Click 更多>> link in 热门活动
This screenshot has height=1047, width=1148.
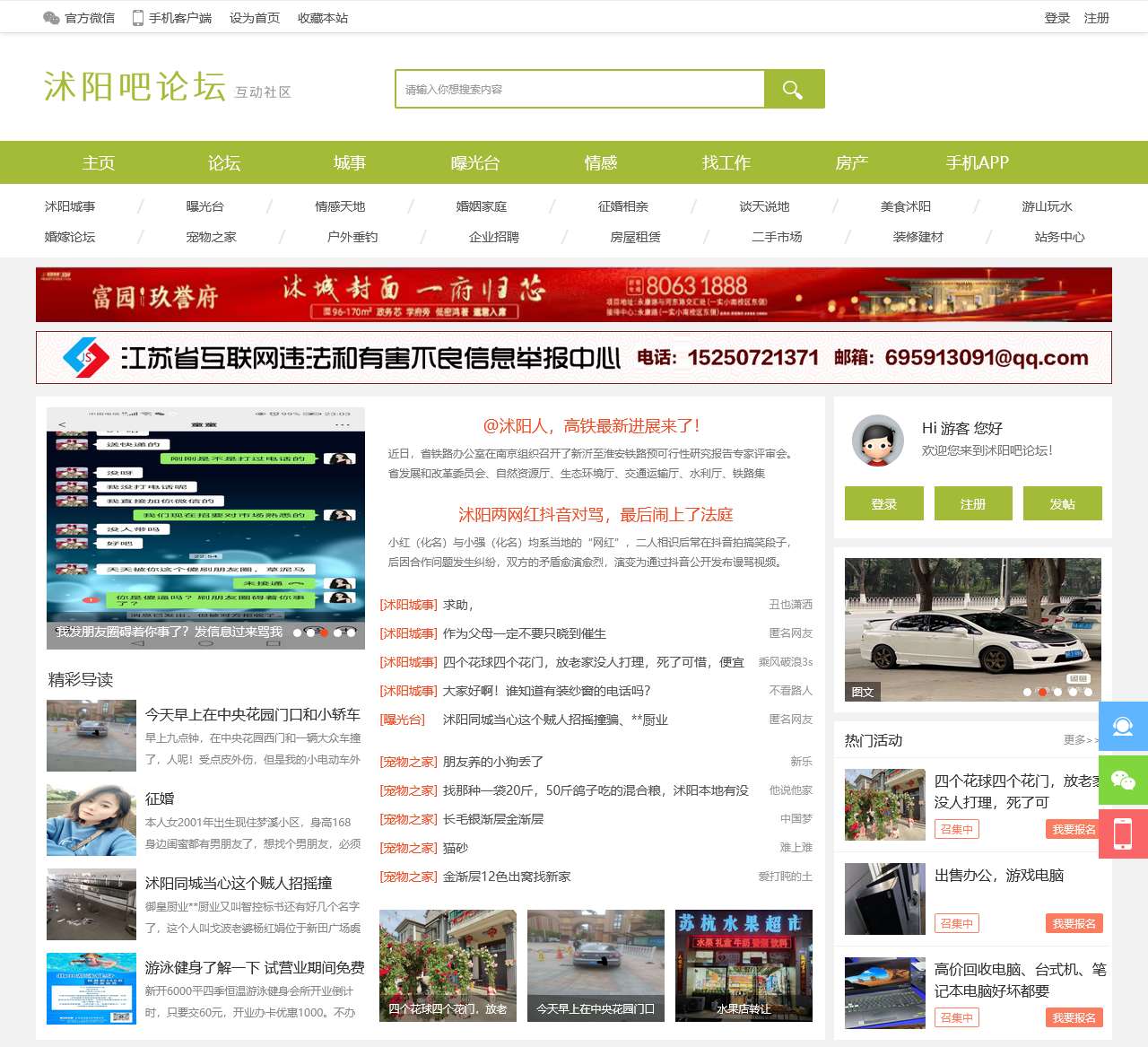1081,740
